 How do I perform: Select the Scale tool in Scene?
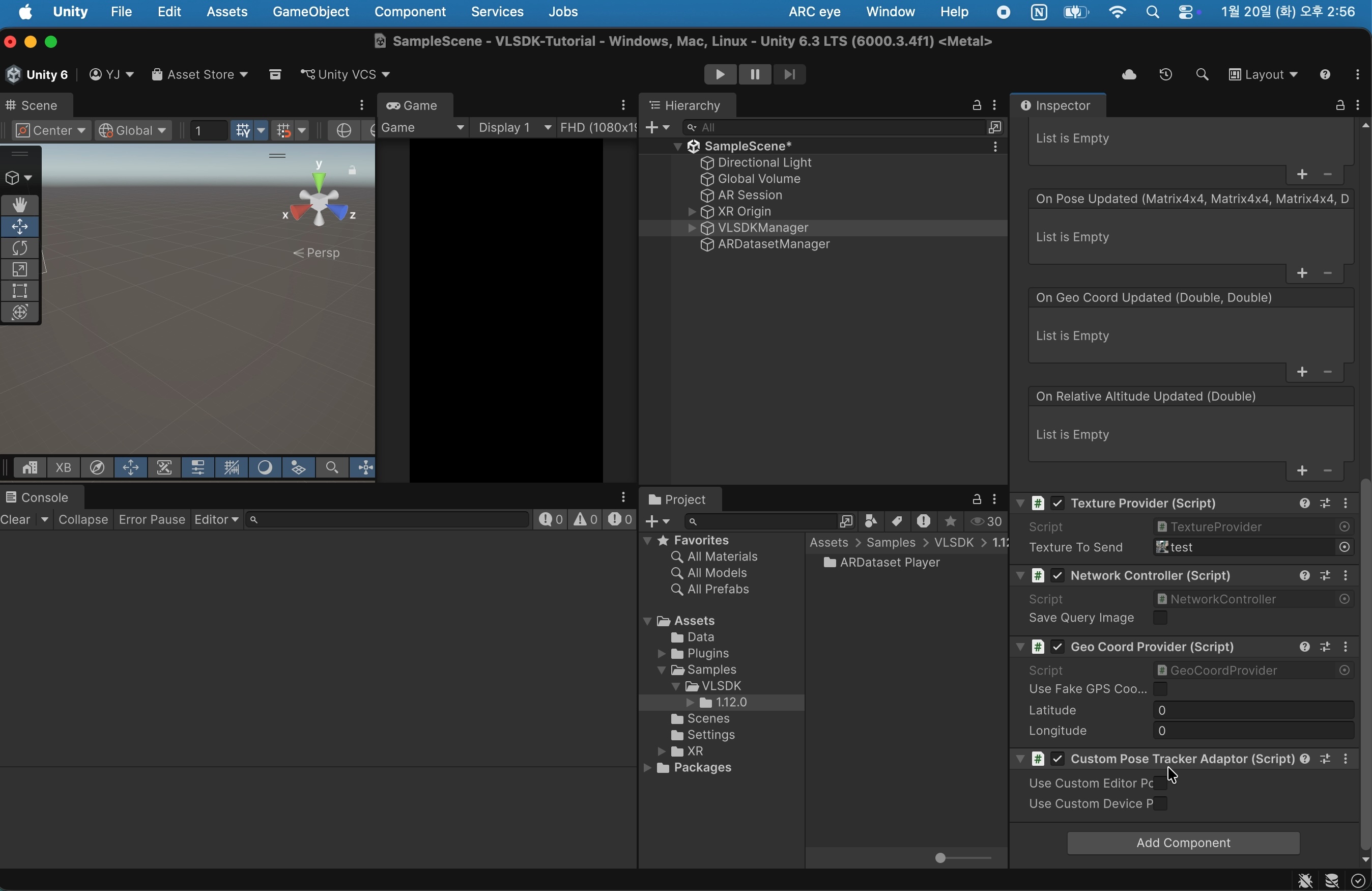click(20, 270)
